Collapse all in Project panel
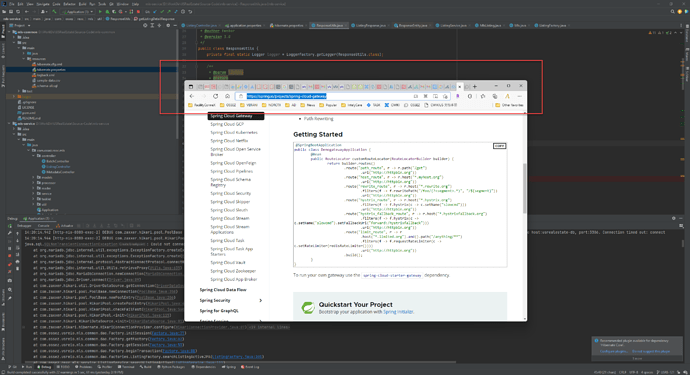 click(159, 26)
